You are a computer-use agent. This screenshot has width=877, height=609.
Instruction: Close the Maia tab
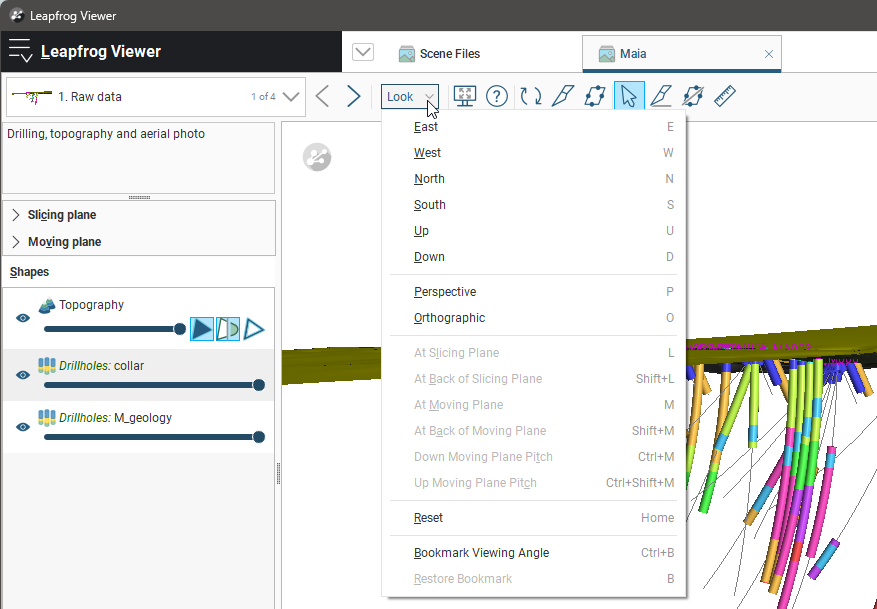(768, 54)
